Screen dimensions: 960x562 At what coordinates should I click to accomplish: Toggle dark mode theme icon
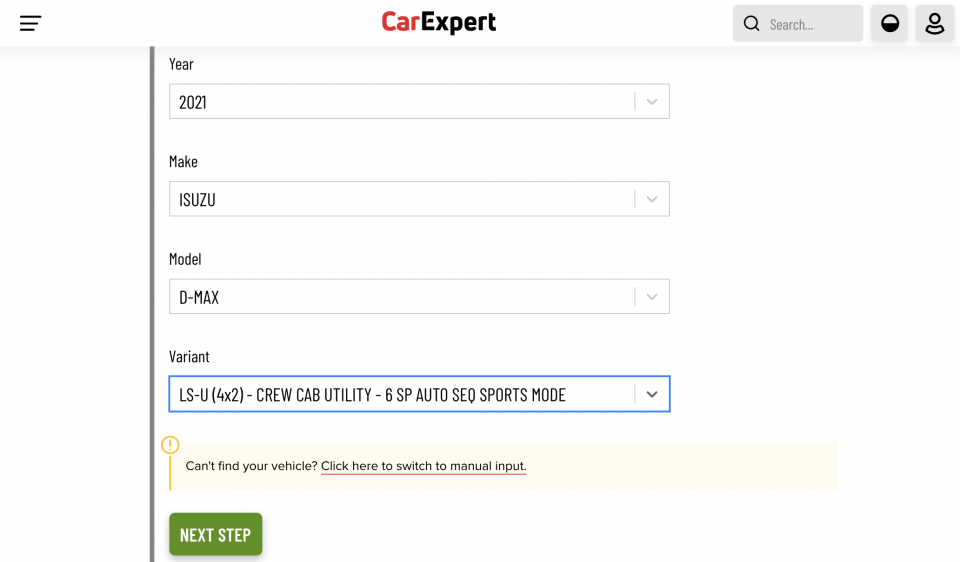(x=889, y=24)
